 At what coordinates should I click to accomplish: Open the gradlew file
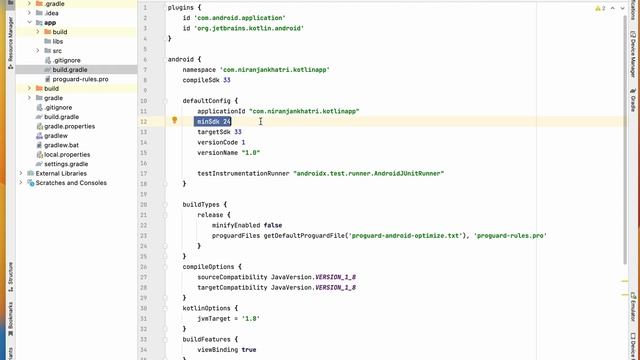[x=56, y=136]
